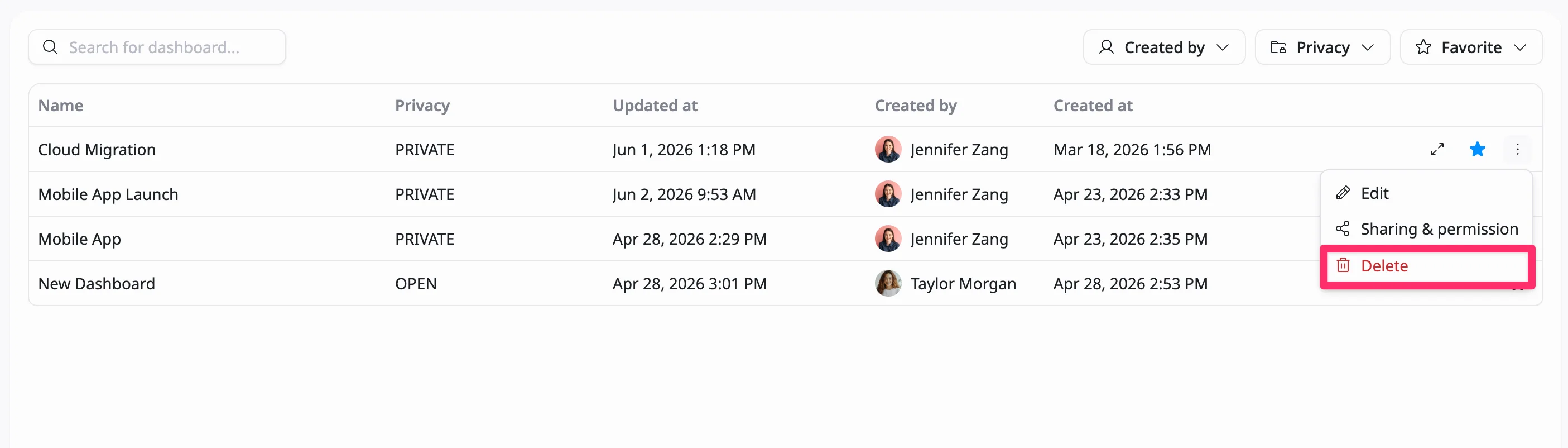
Task: Click the search magnifier icon
Action: 51,47
